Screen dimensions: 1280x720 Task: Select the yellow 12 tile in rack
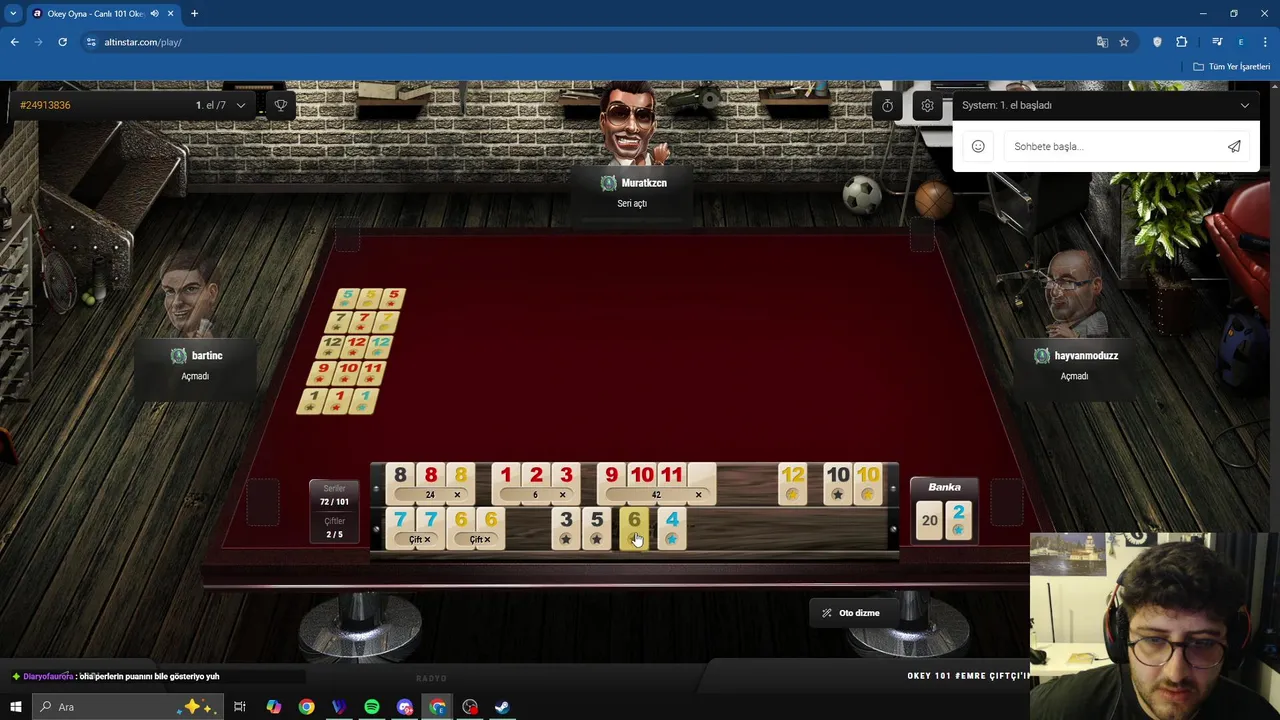tap(793, 484)
